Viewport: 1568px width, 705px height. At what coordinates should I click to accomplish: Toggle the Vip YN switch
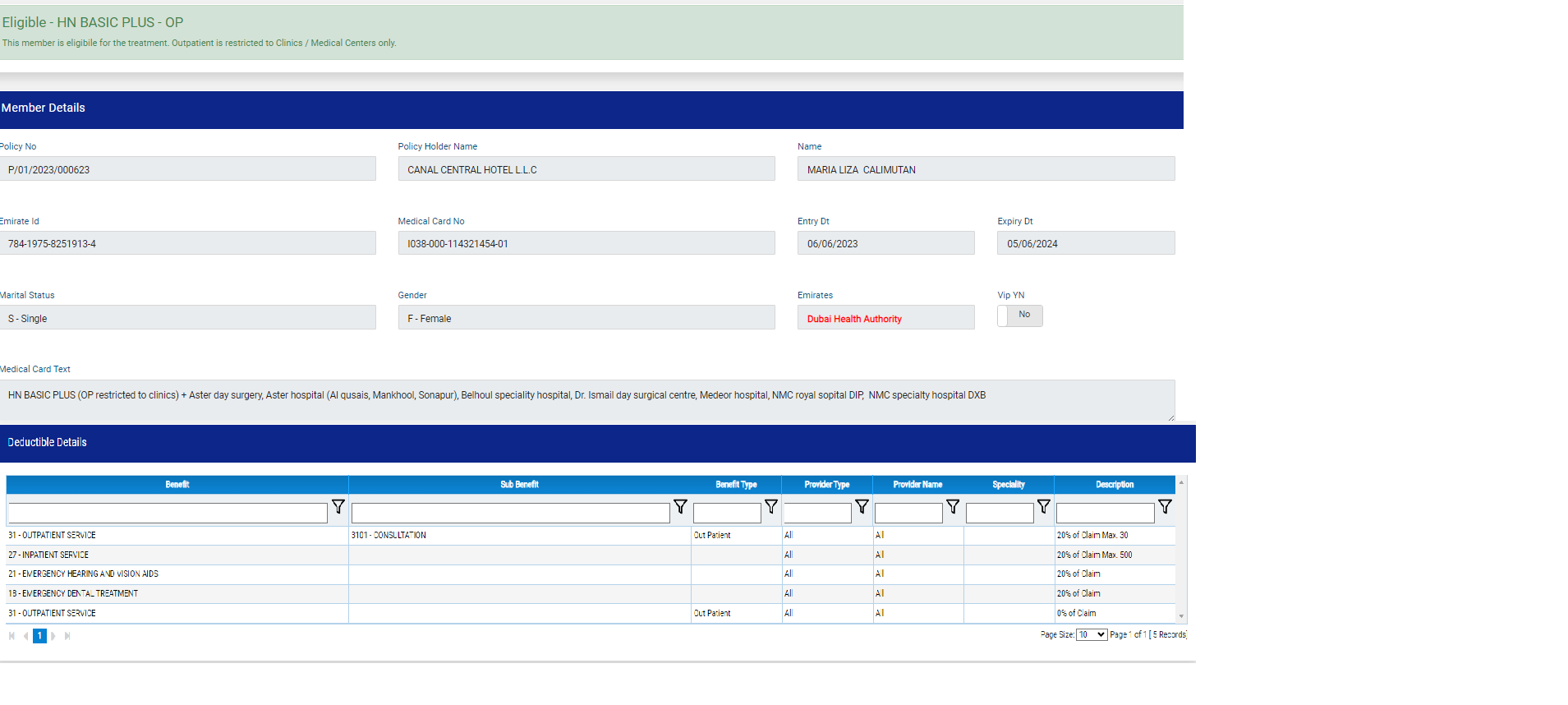1019,316
